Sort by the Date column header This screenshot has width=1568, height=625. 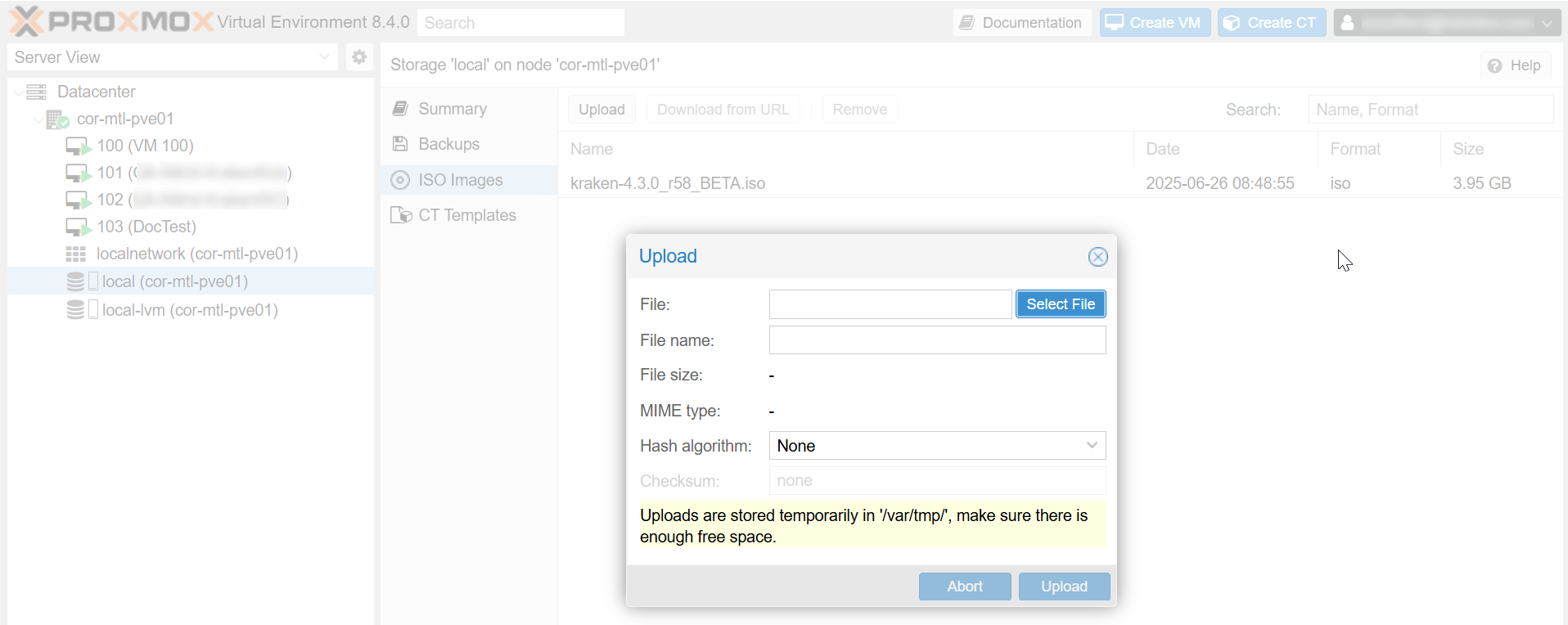coord(1226,149)
